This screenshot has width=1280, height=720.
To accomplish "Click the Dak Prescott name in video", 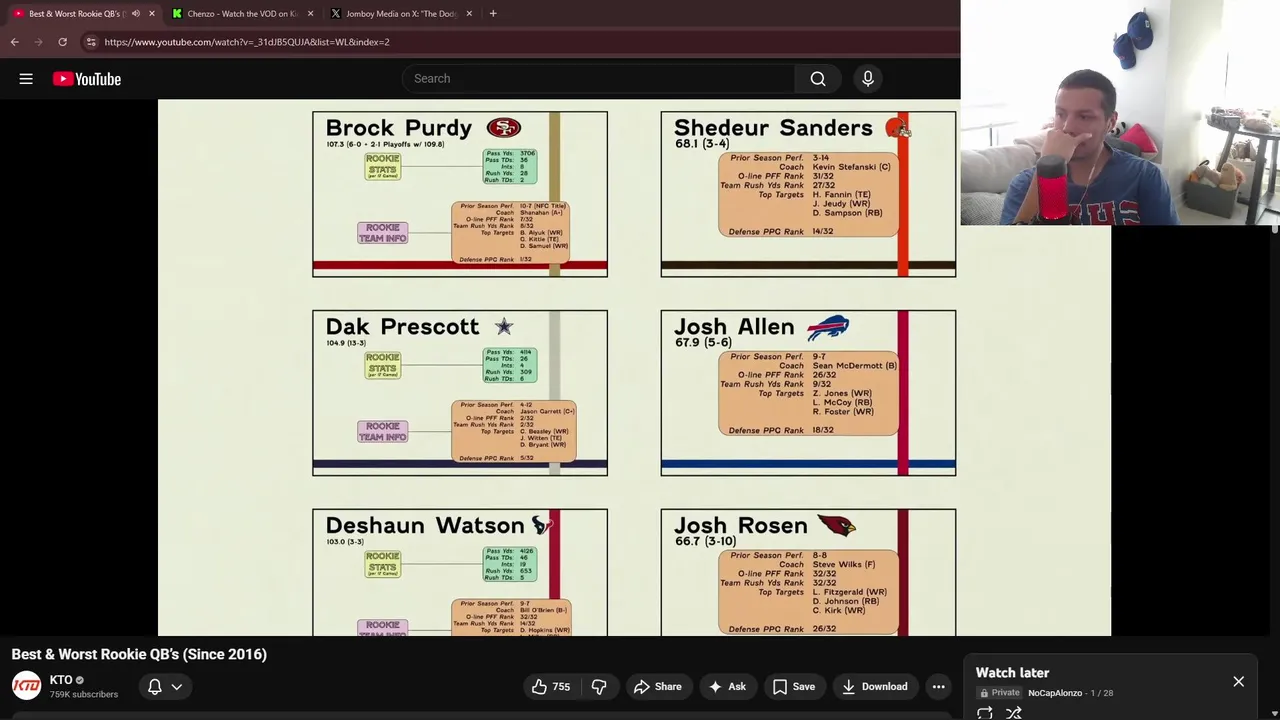I will click(402, 327).
